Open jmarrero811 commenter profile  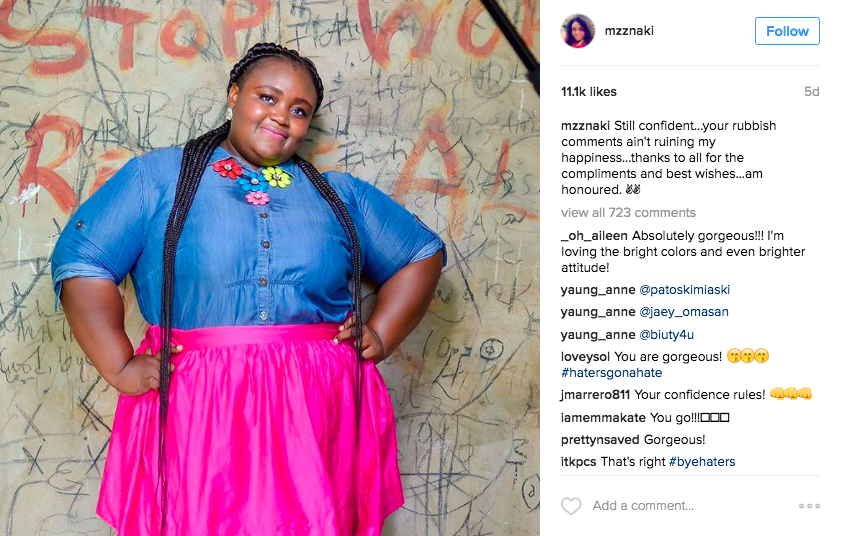[x=595, y=395]
